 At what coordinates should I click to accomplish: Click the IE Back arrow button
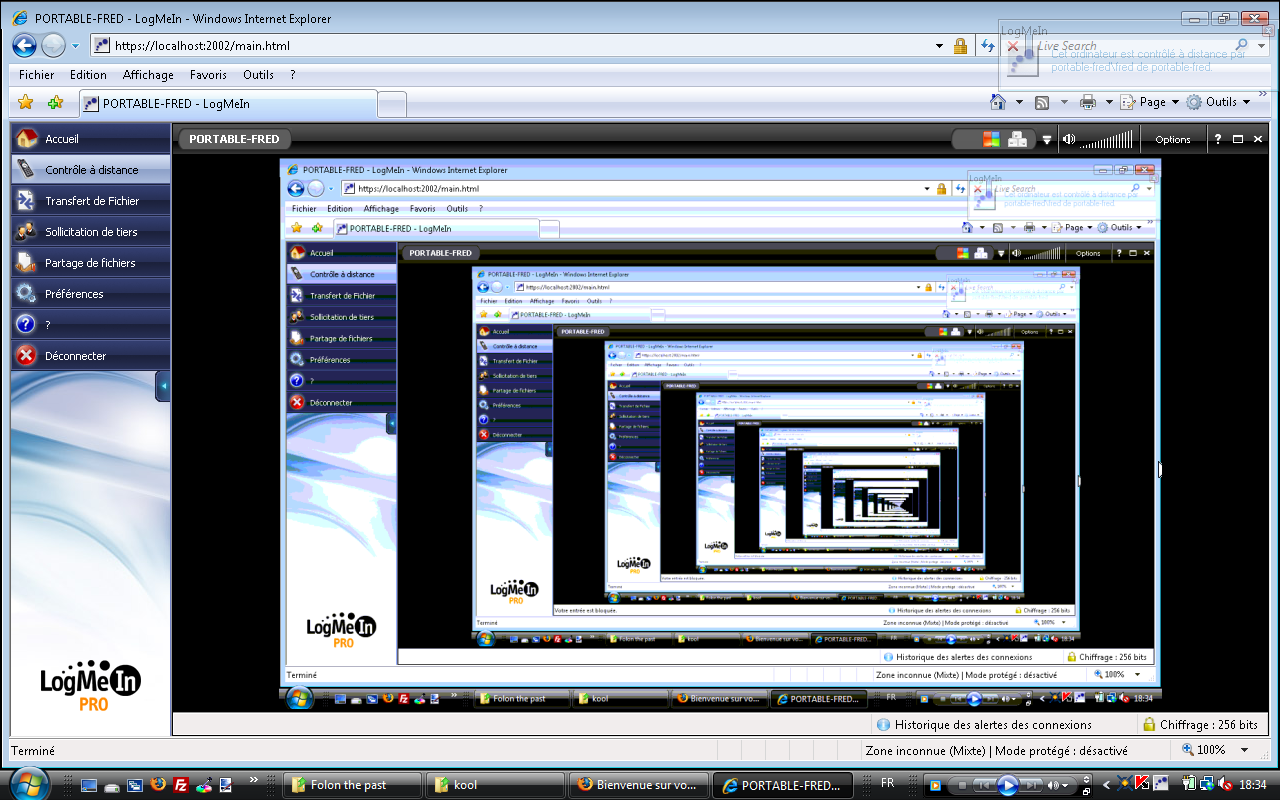coord(24,45)
